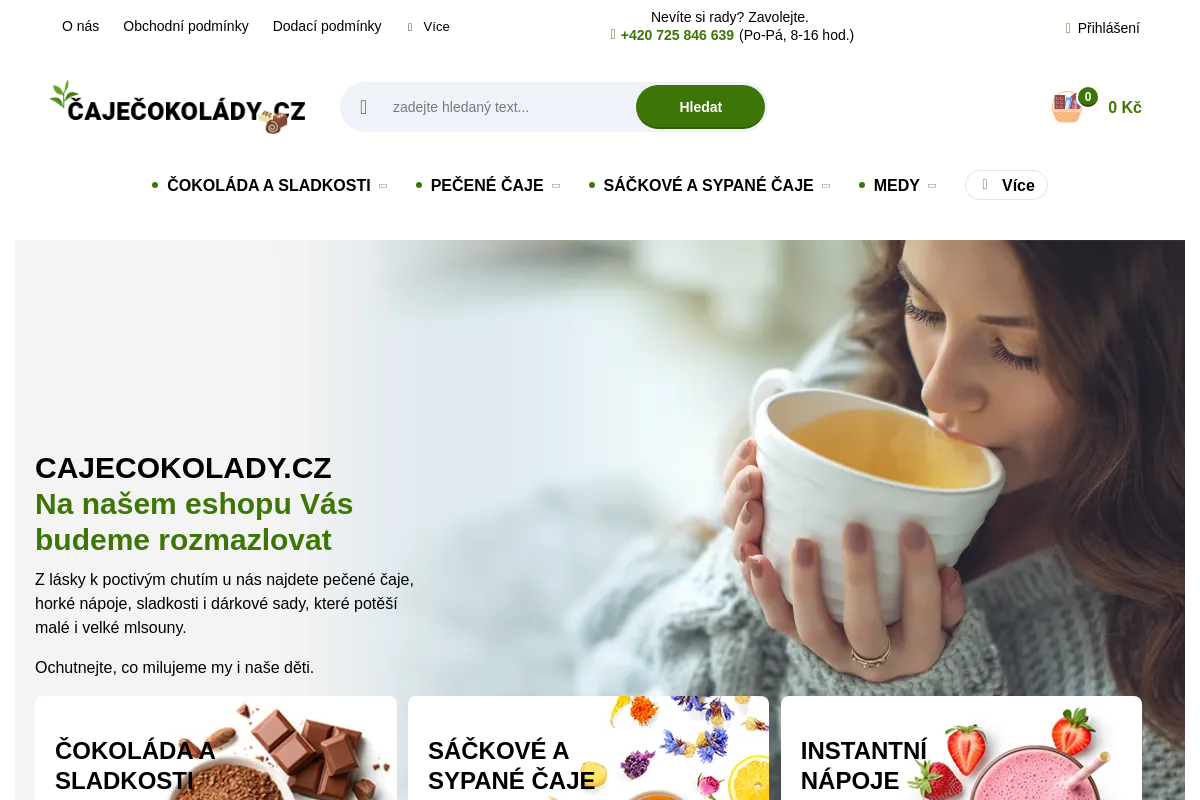Open the Čokoláda a sladkosti category tile
Screen dimensions: 1200x800
coord(216,748)
